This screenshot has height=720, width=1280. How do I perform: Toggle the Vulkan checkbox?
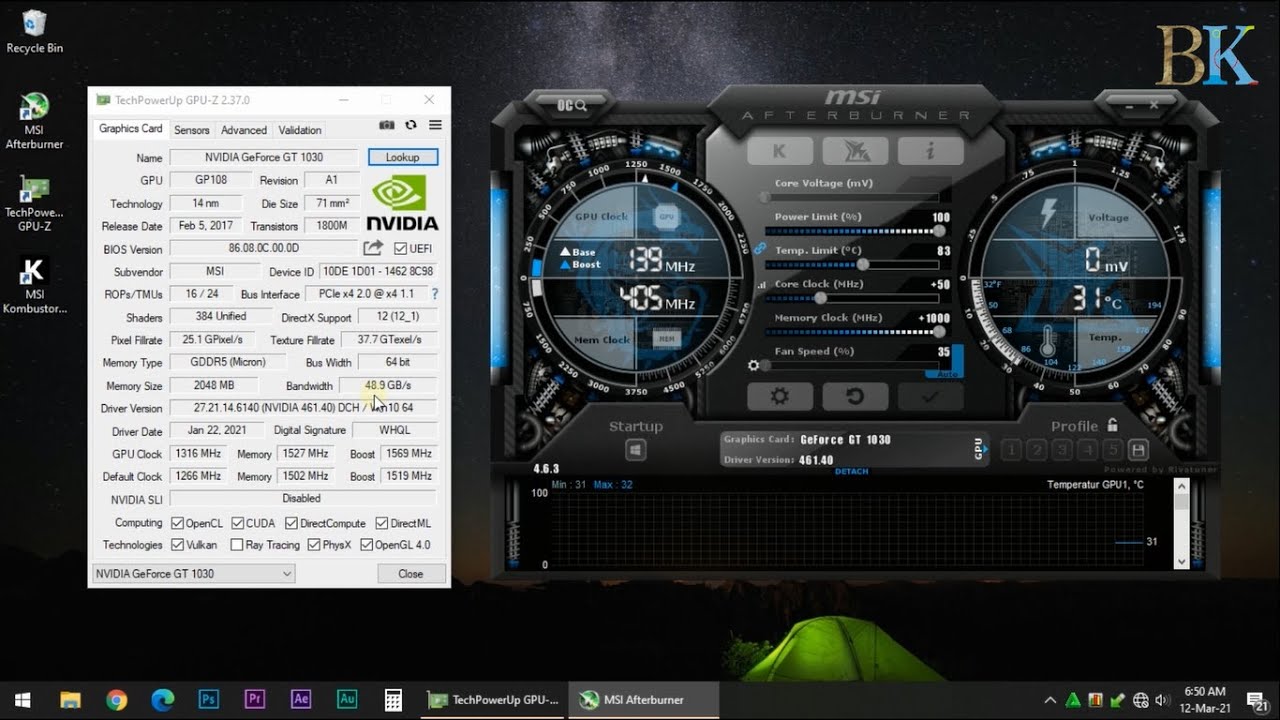click(177, 545)
